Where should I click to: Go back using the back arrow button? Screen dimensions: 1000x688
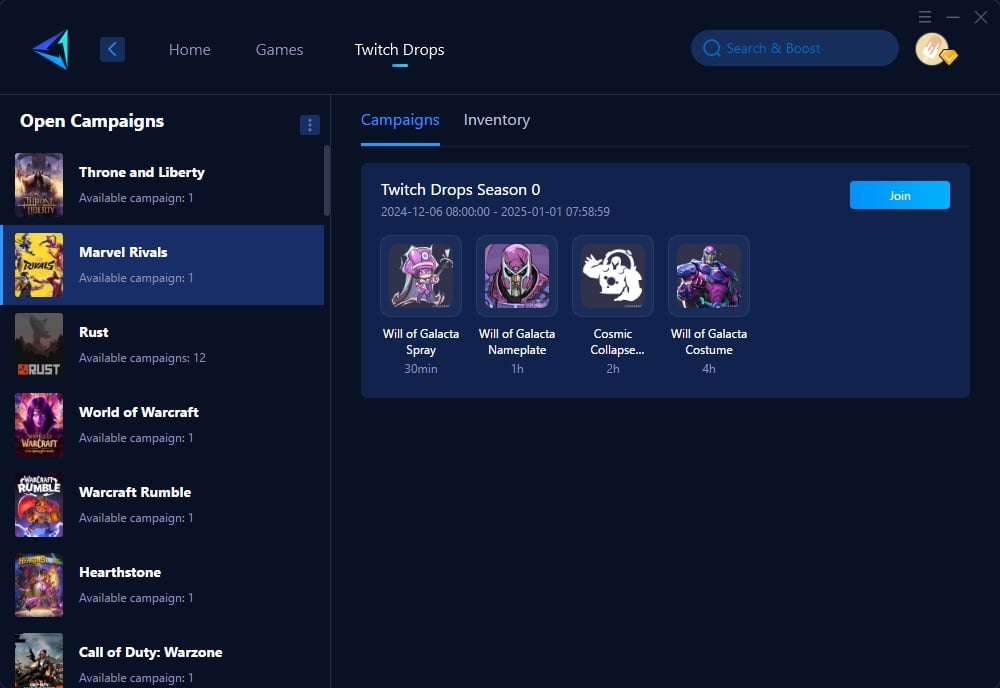(112, 49)
